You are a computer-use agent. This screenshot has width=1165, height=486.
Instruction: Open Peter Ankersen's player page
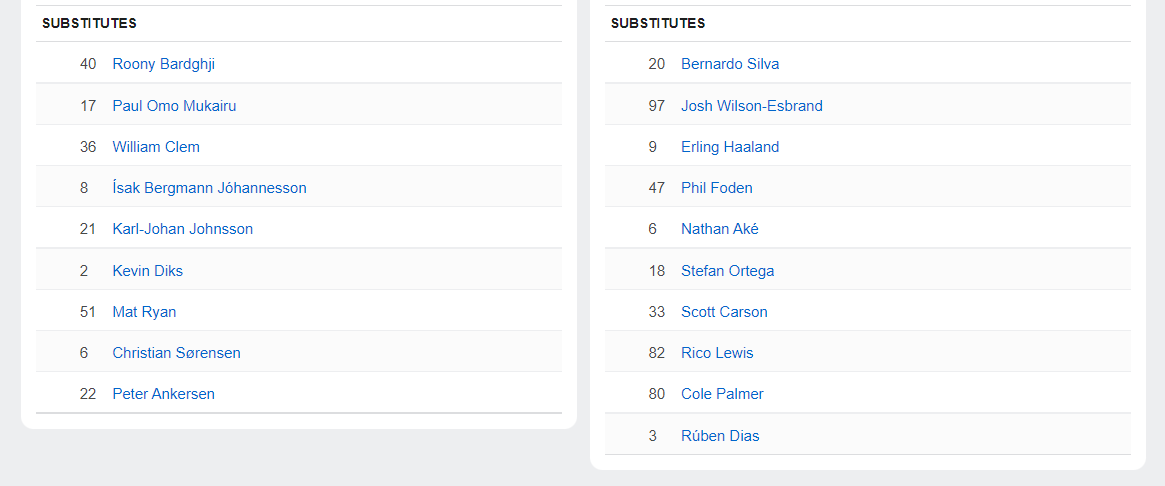tap(163, 394)
